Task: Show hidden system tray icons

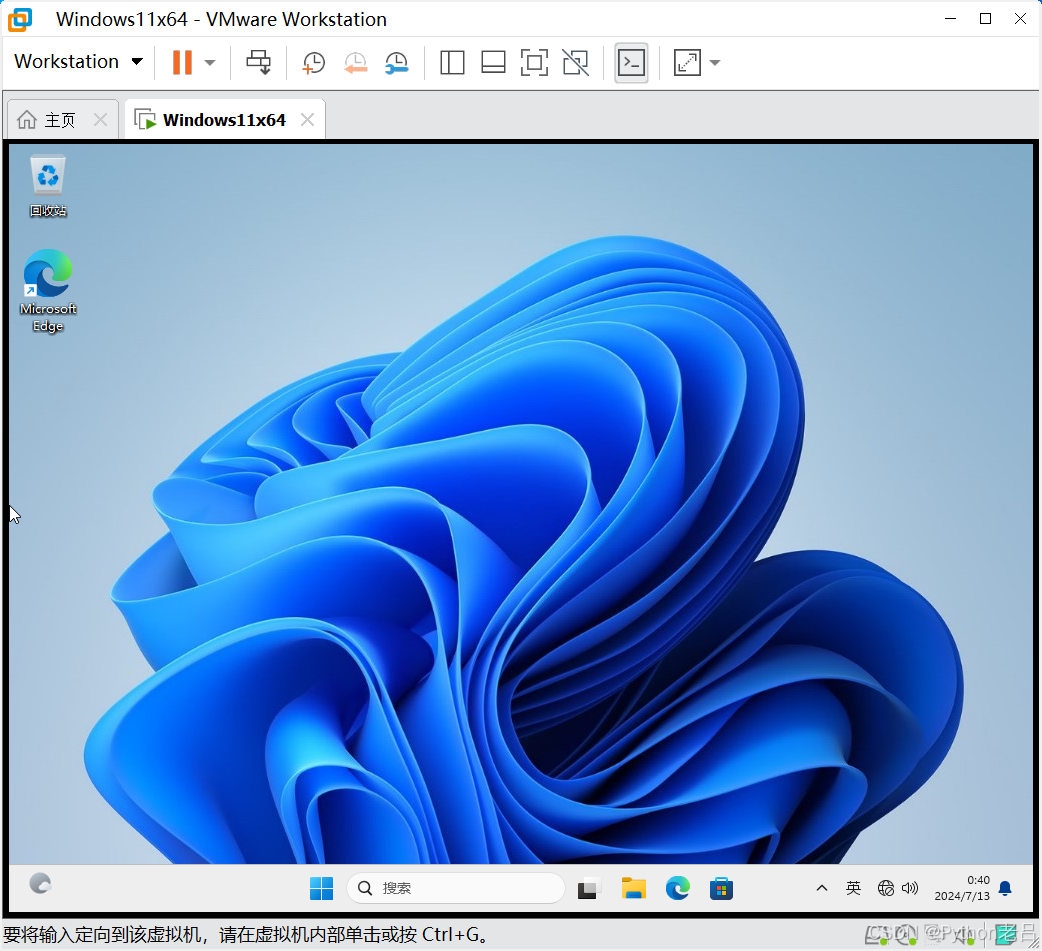Action: point(822,889)
